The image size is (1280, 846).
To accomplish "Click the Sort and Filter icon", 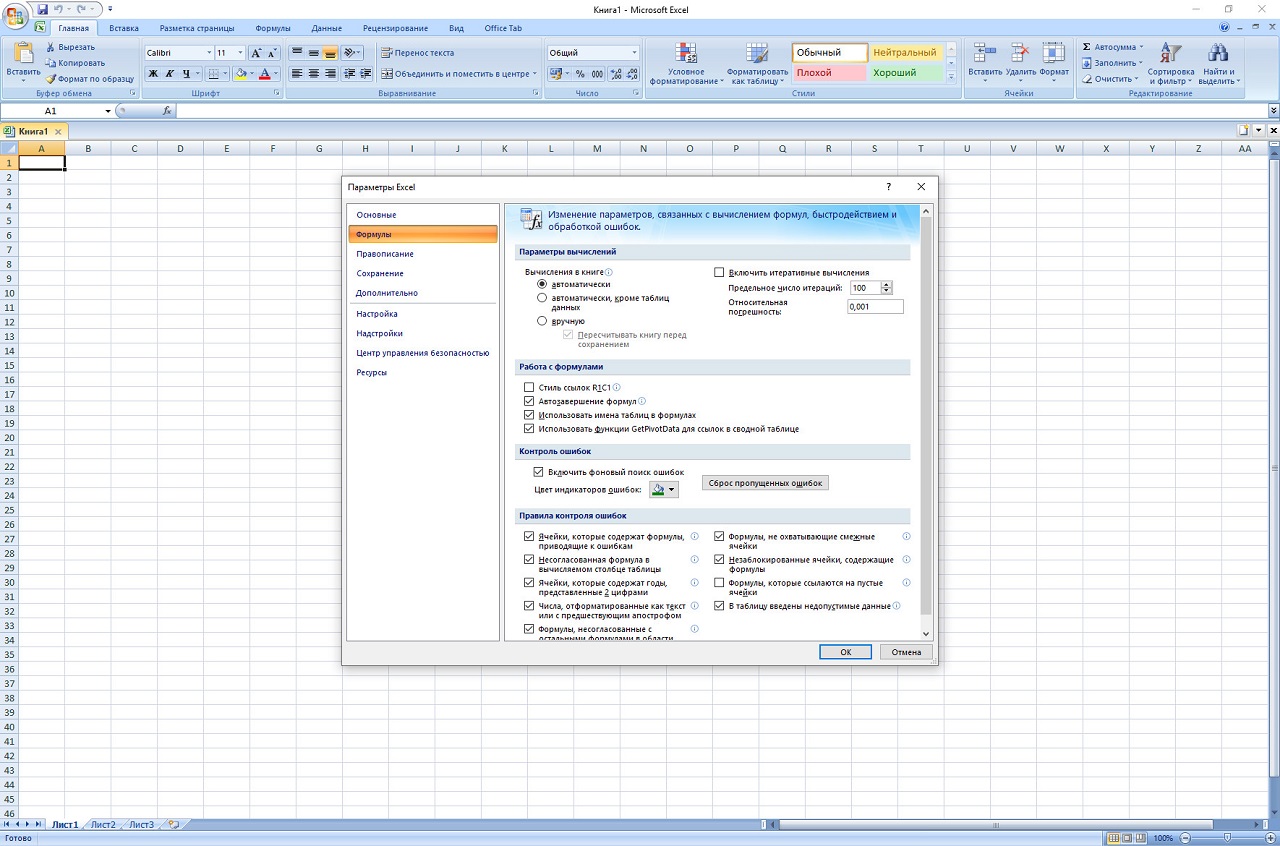I will click(1170, 54).
